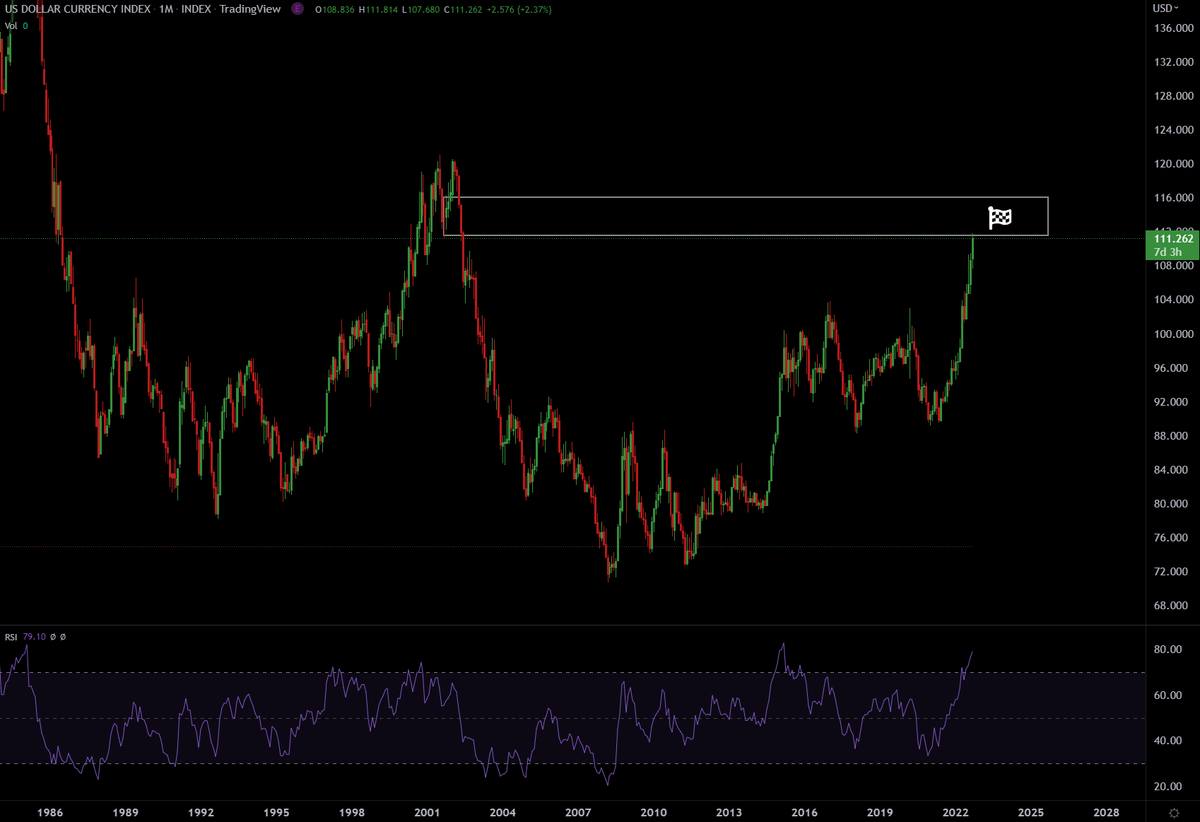Click the purple E badge next to TradingView
Image resolution: width=1200 pixels, height=822 pixels.
(x=298, y=9)
